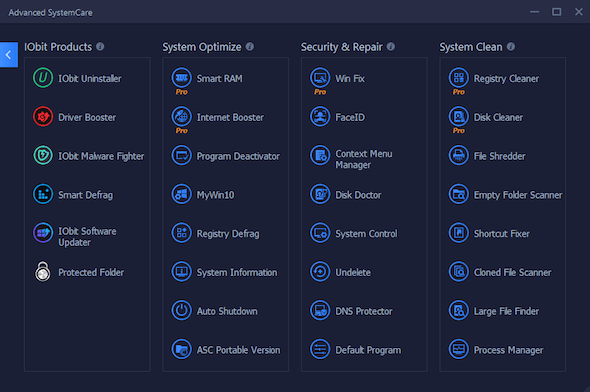Click the Auto Shutdown power icon
Image resolution: width=590 pixels, height=392 pixels.
click(181, 310)
